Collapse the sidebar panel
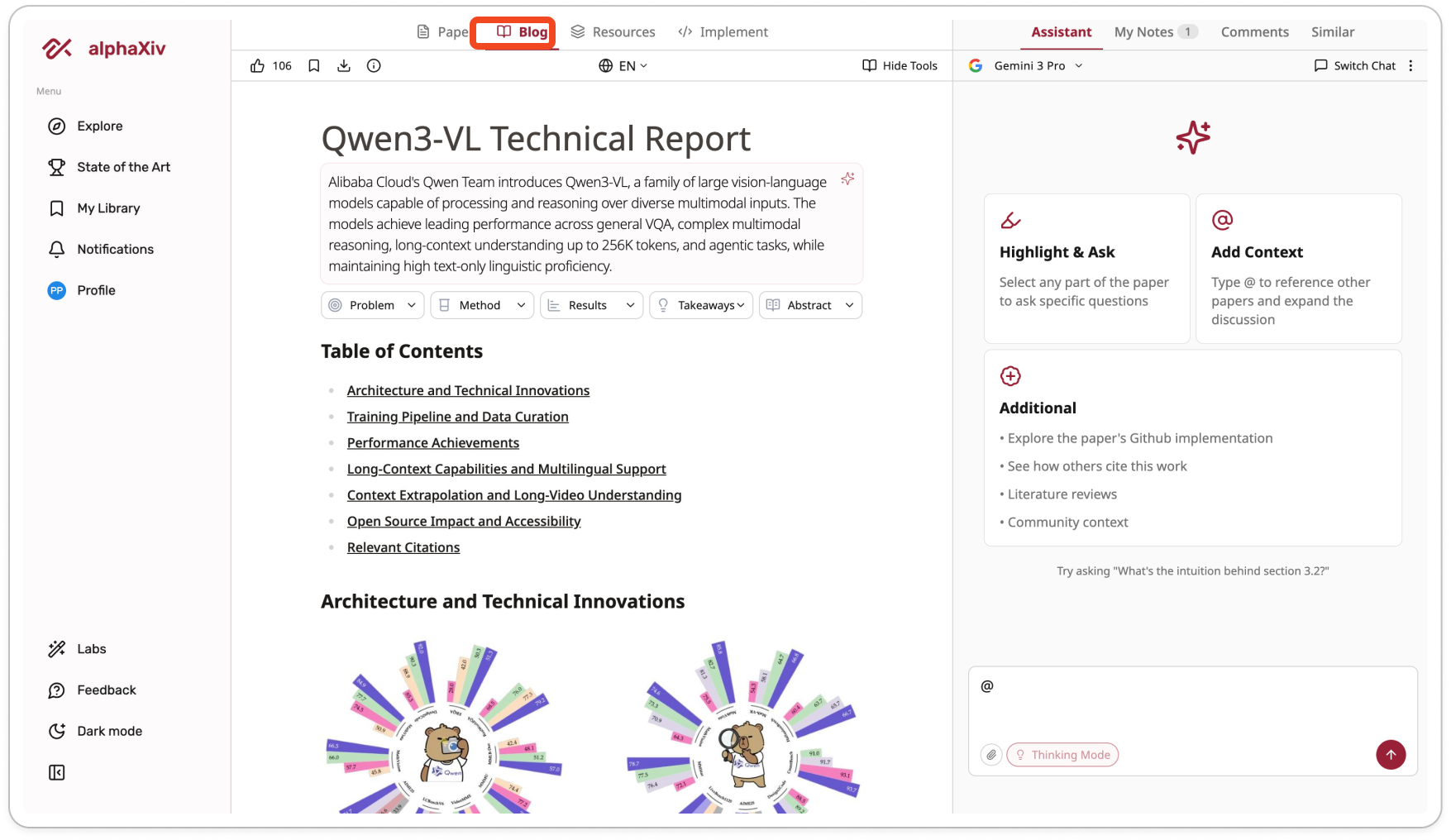 (x=57, y=772)
